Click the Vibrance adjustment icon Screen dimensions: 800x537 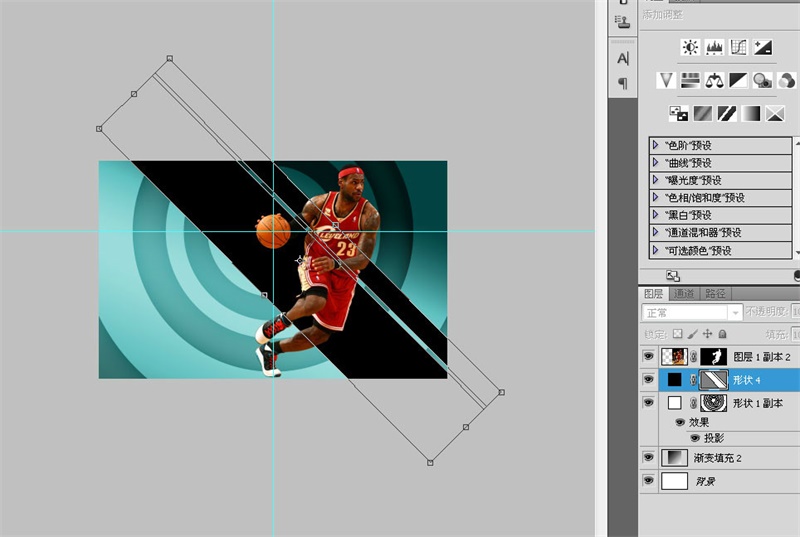pos(667,80)
